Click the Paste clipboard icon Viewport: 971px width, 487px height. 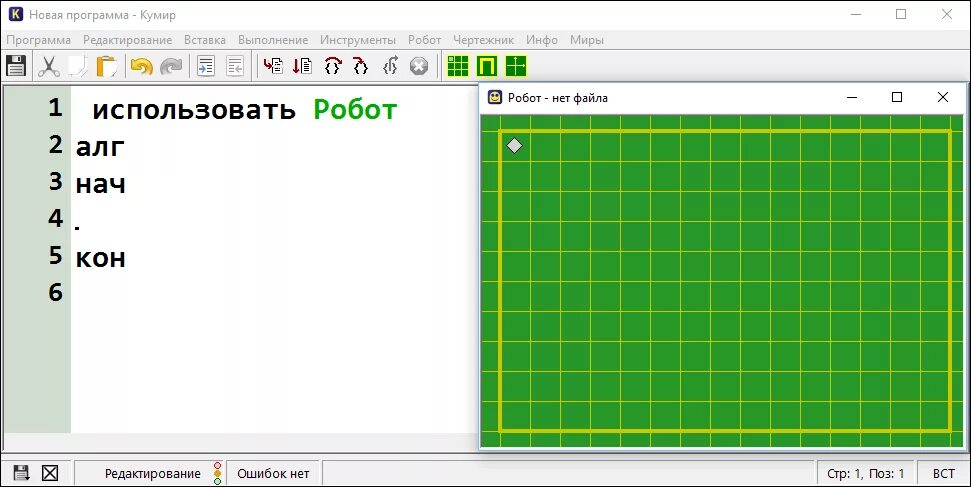(107, 66)
